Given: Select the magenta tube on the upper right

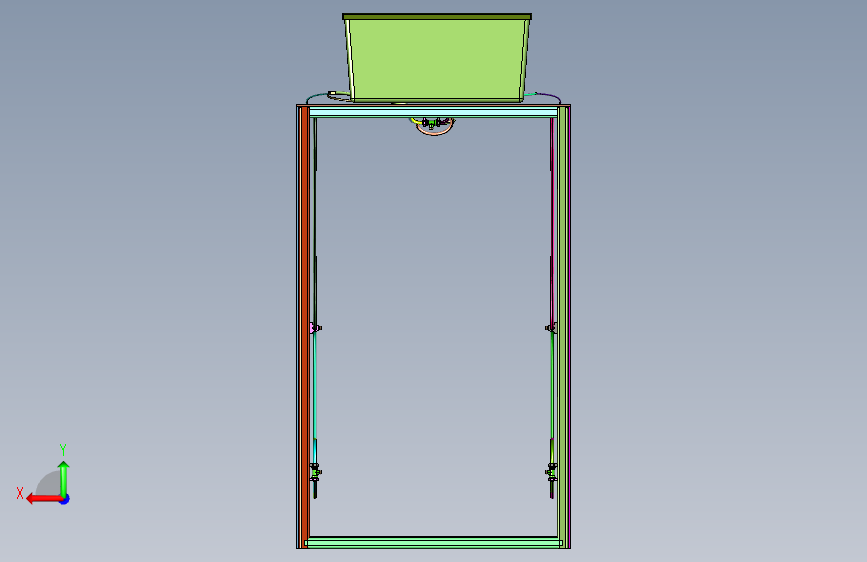Looking at the screenshot, I should 552,221.
